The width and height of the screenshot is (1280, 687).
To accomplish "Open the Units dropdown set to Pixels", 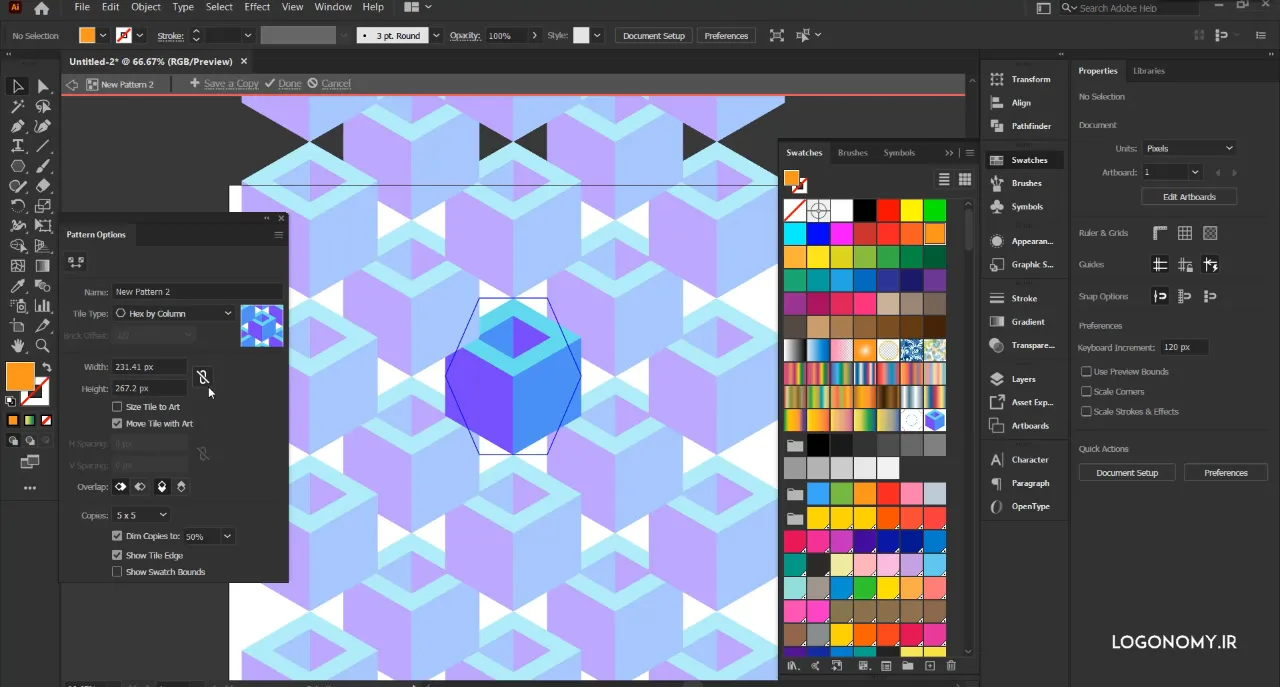I will tap(1188, 148).
